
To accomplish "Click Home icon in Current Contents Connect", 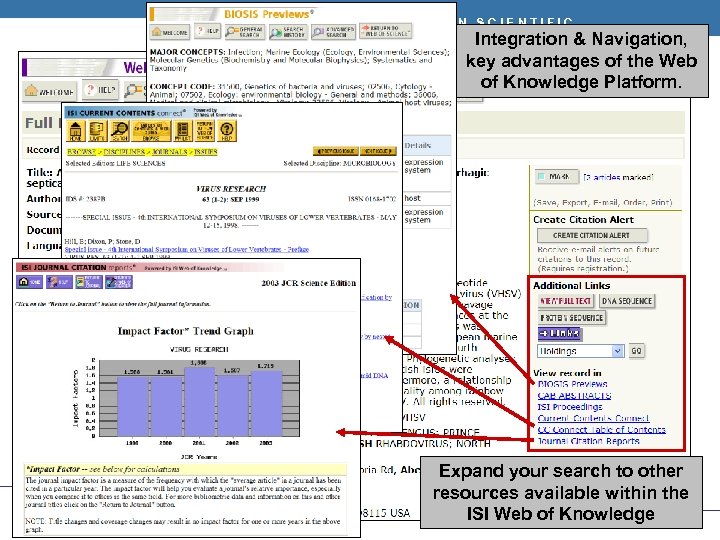I will (x=75, y=131).
